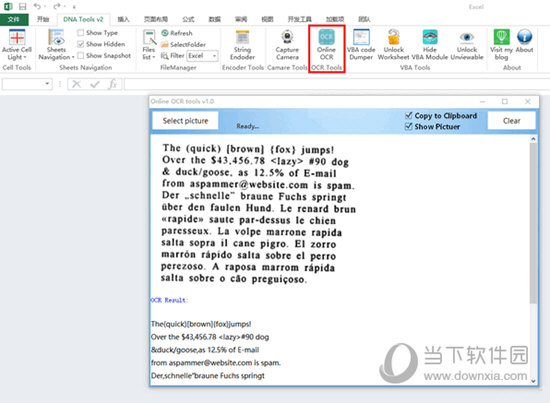Open the Visit my blog link icon
Screen dimensions: 550x403
click(501, 36)
